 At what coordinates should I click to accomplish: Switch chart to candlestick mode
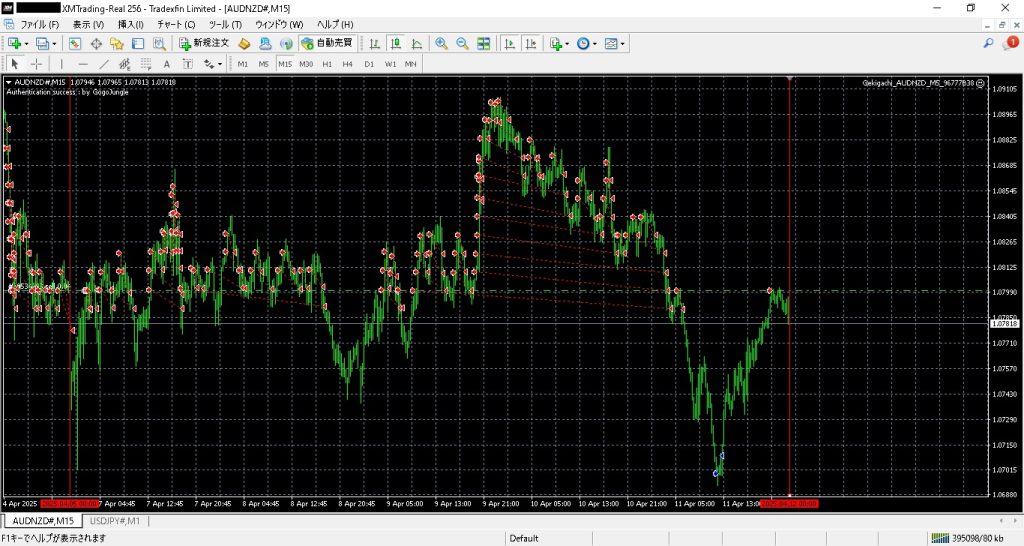[x=396, y=44]
